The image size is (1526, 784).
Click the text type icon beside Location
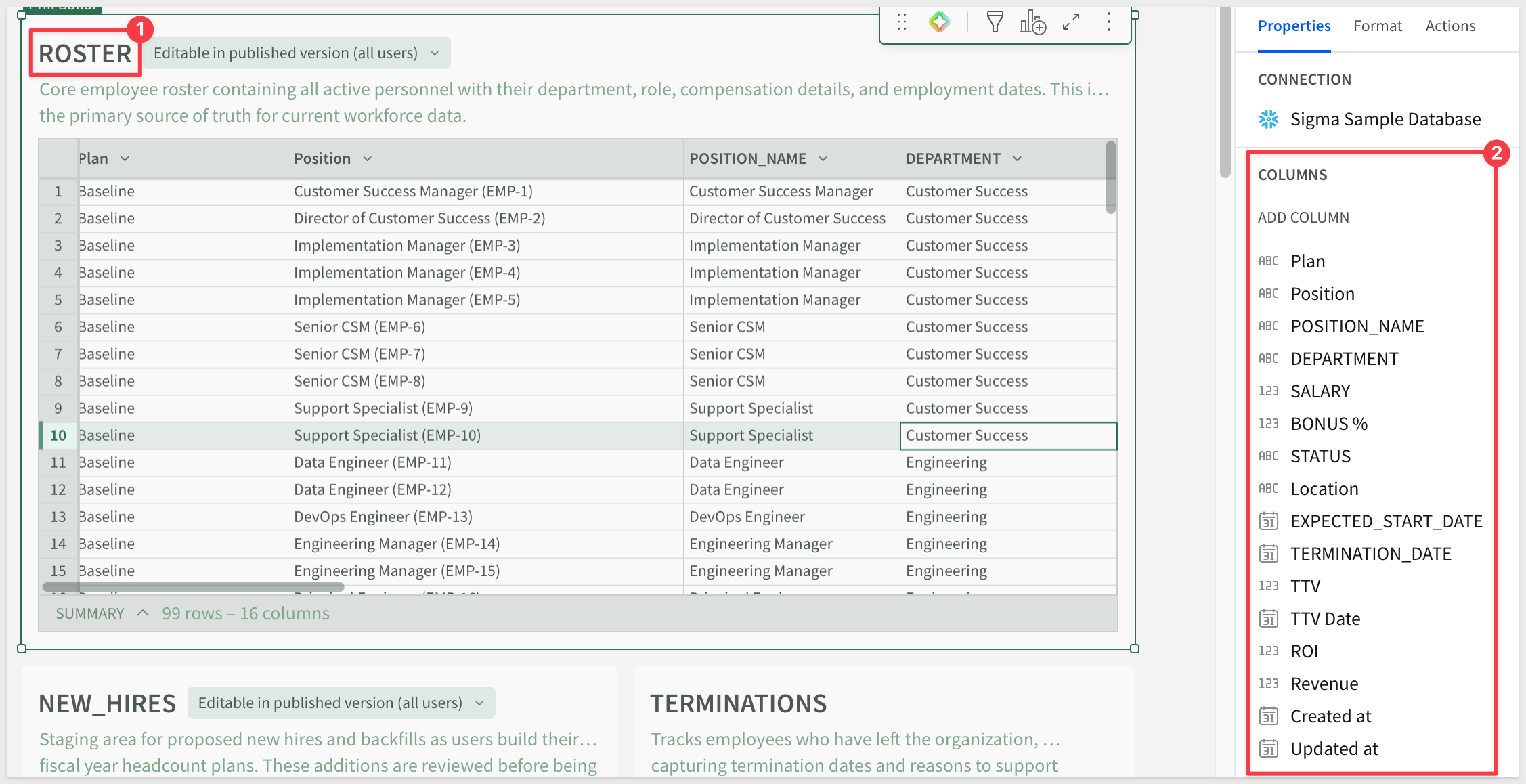click(x=1268, y=489)
